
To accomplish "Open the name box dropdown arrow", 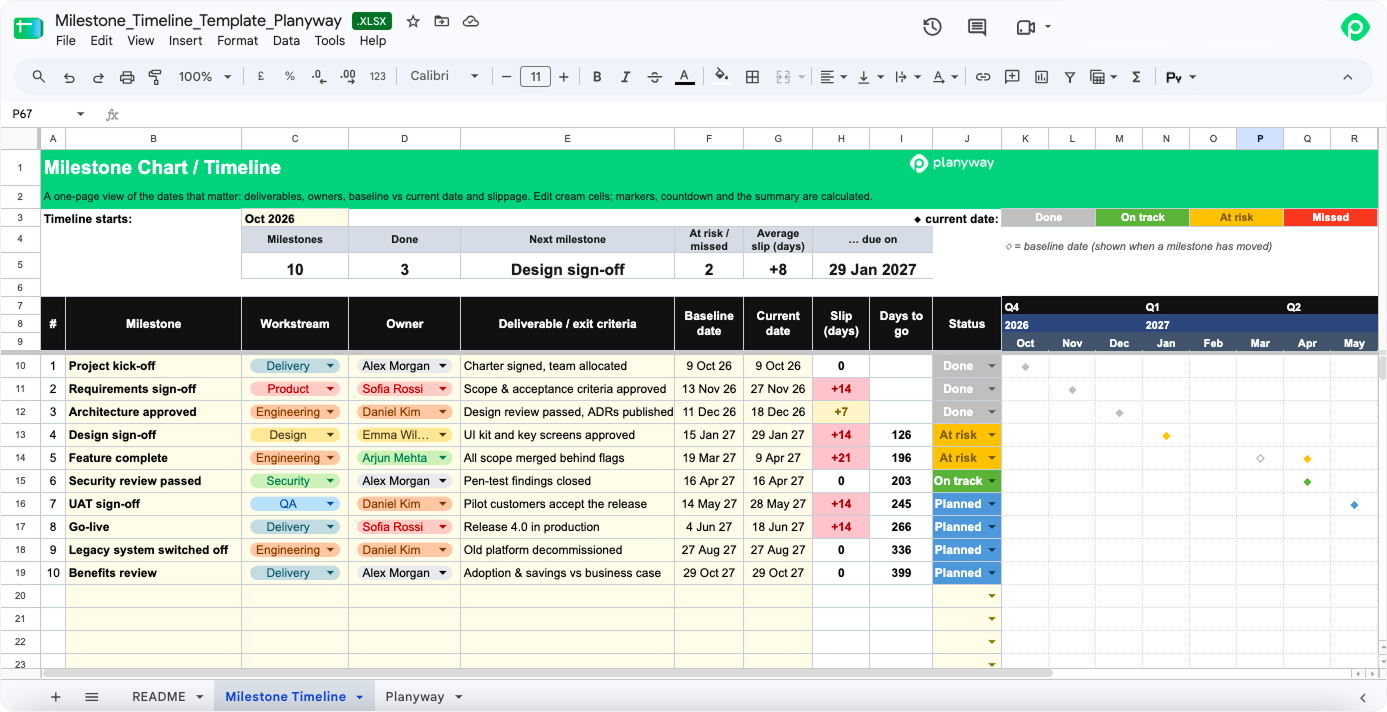I will [x=81, y=115].
